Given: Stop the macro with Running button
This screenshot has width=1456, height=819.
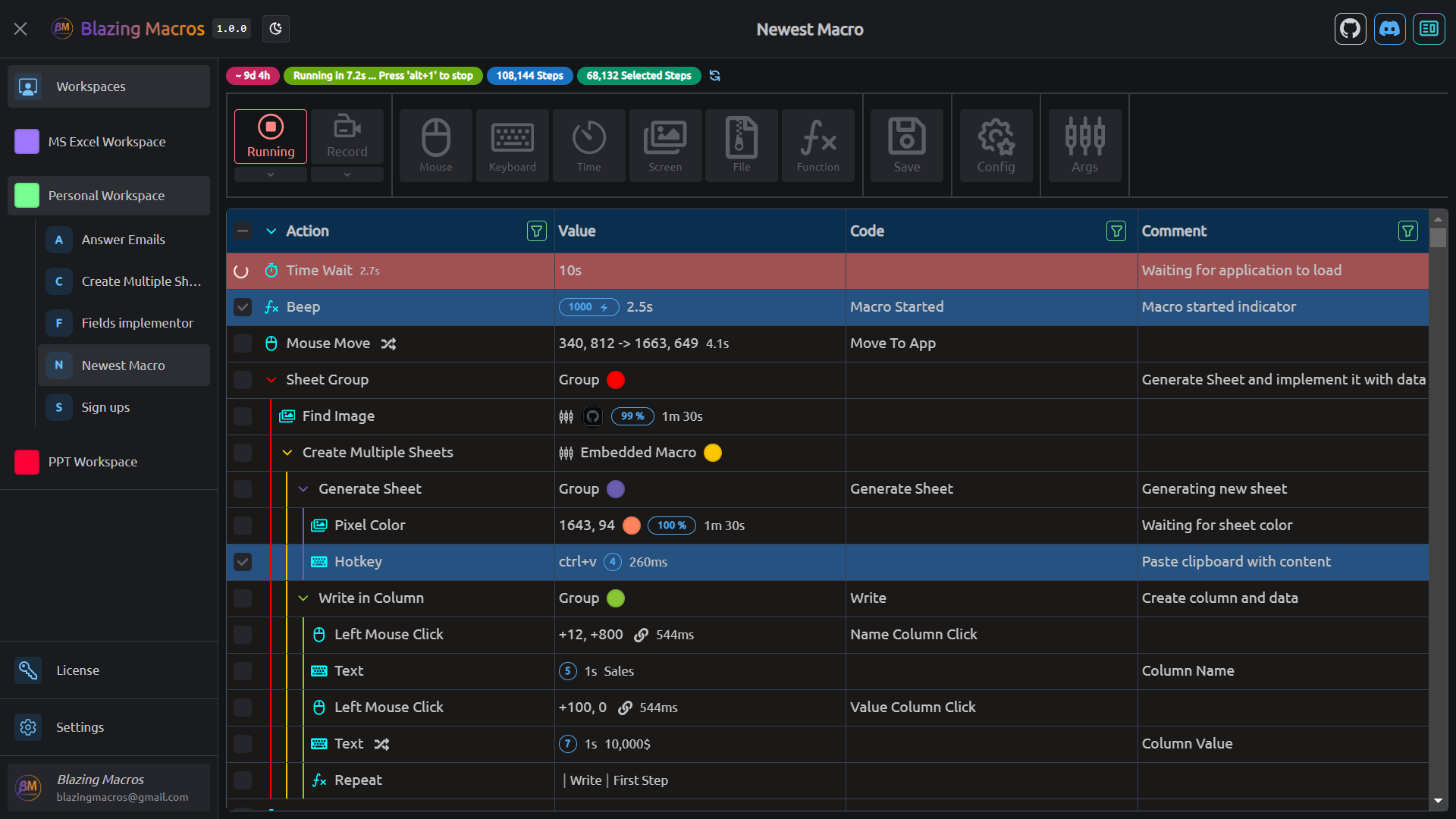Looking at the screenshot, I should click(271, 136).
